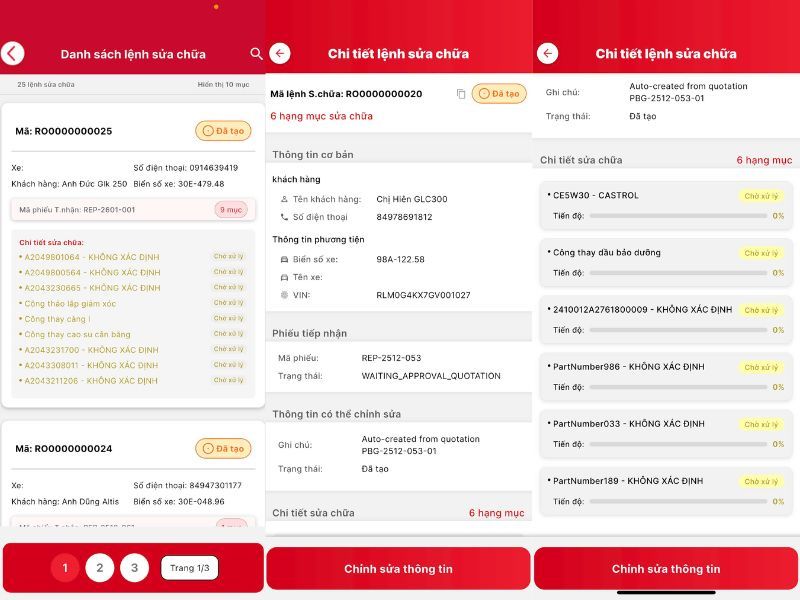Go to page 2 of the repair order list
800x600 pixels.
101,566
